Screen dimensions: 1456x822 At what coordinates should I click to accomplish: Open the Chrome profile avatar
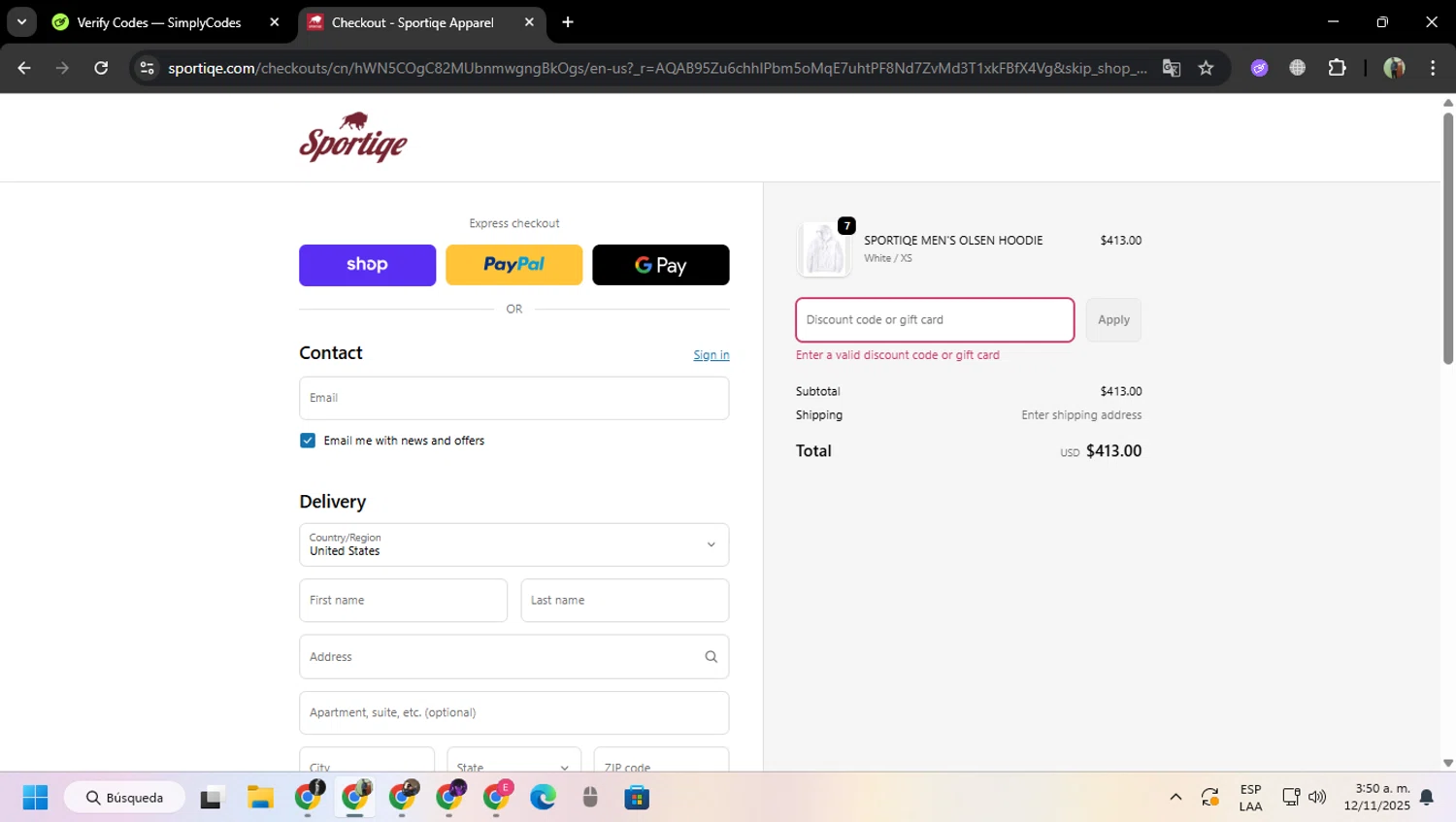tap(1394, 68)
